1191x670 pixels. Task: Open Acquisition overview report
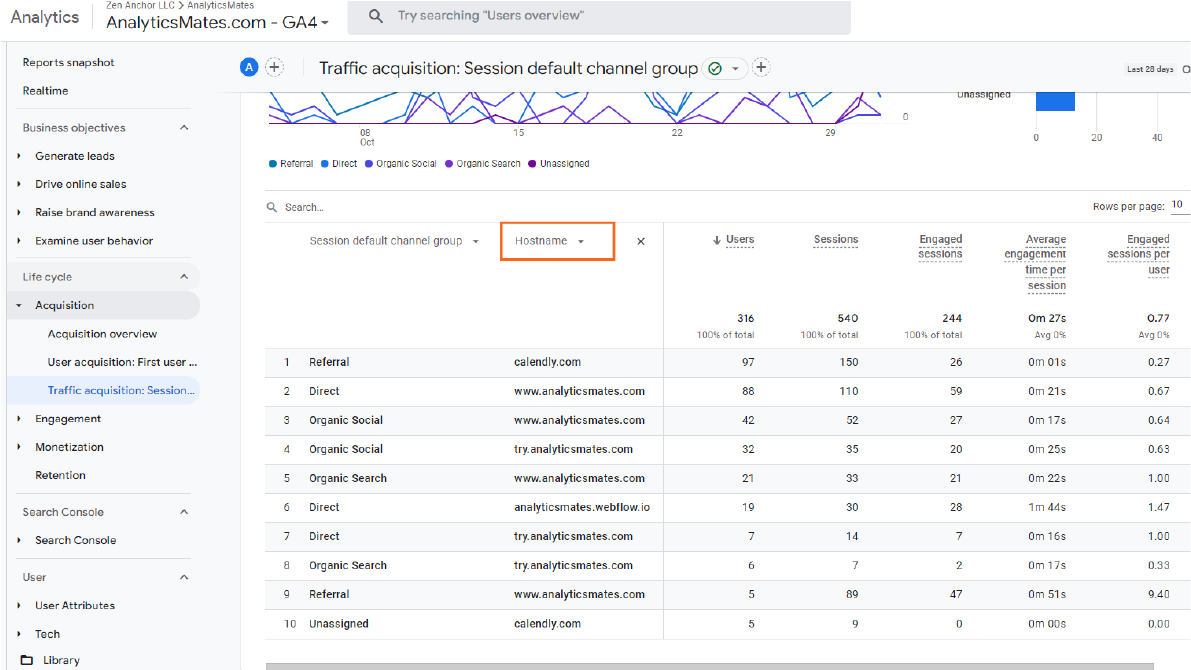click(x=102, y=333)
